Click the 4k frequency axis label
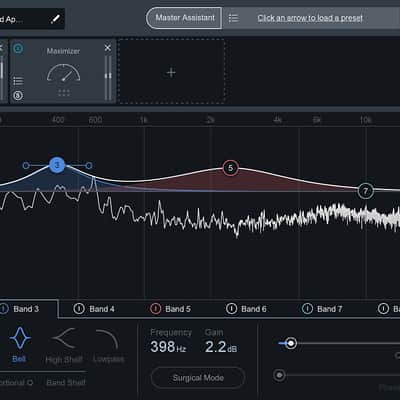The height and width of the screenshot is (400, 400). (277, 119)
